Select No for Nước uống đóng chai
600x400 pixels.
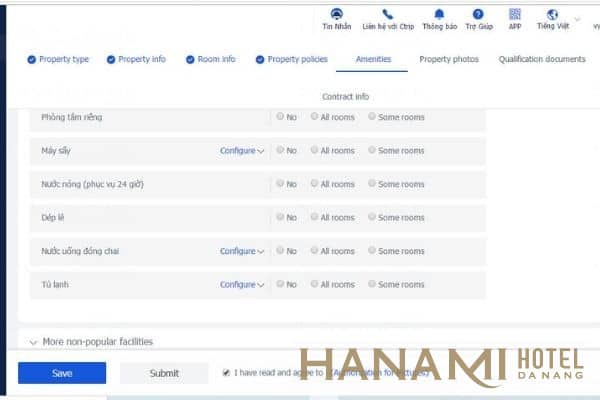pyautogui.click(x=280, y=250)
